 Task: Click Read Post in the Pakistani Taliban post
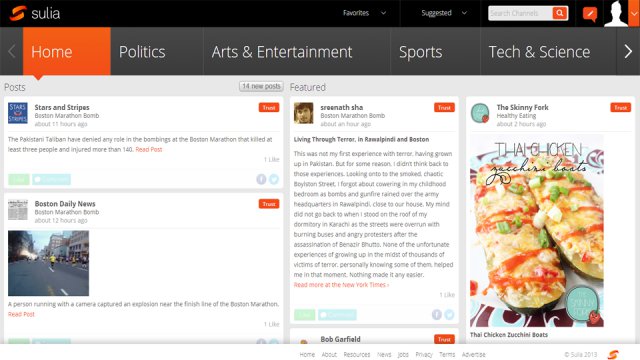click(149, 149)
